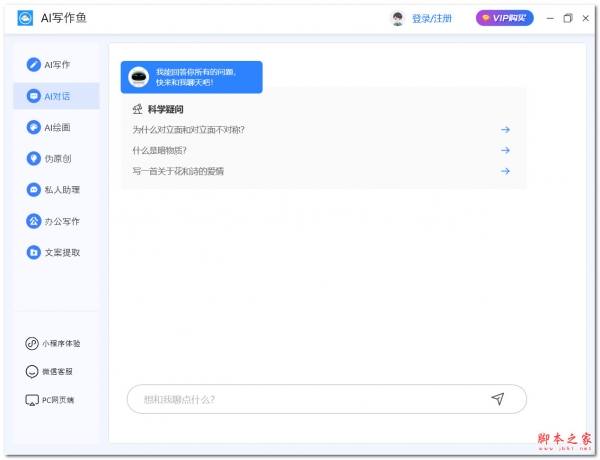Open the 伪原创 sidebar icon
The image size is (600, 460).
point(33,158)
